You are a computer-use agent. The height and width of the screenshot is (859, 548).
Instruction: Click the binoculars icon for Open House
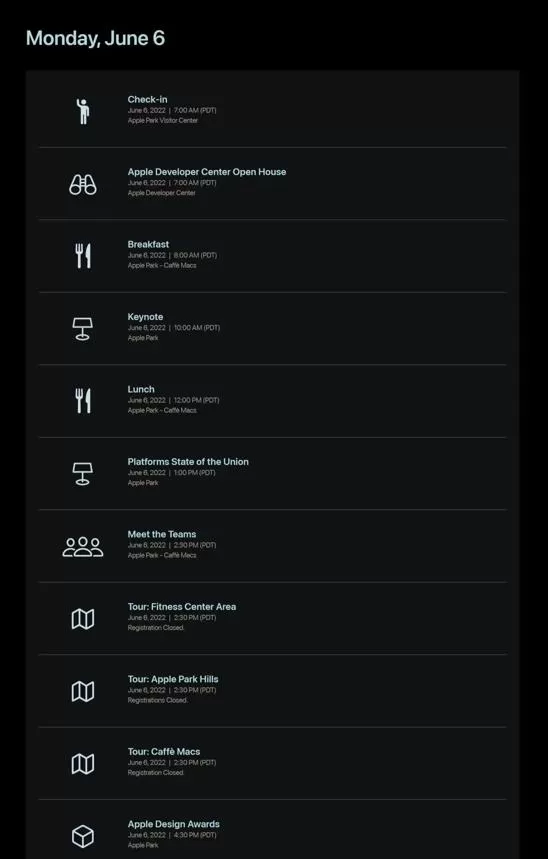coord(83,185)
